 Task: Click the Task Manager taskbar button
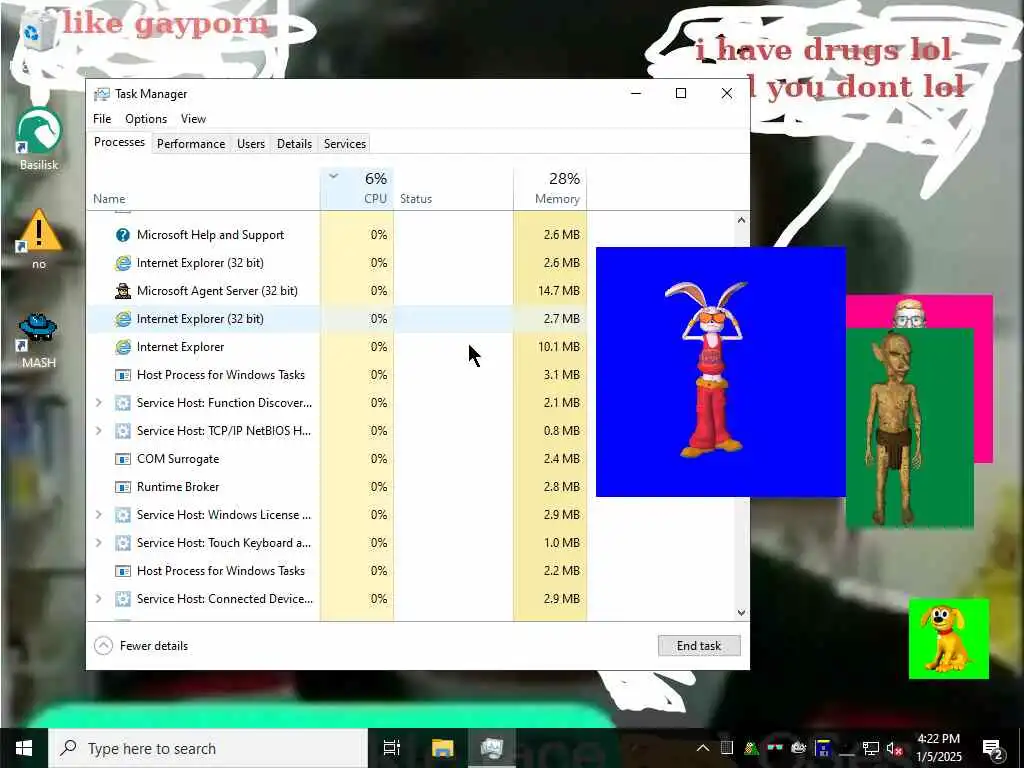pos(491,748)
